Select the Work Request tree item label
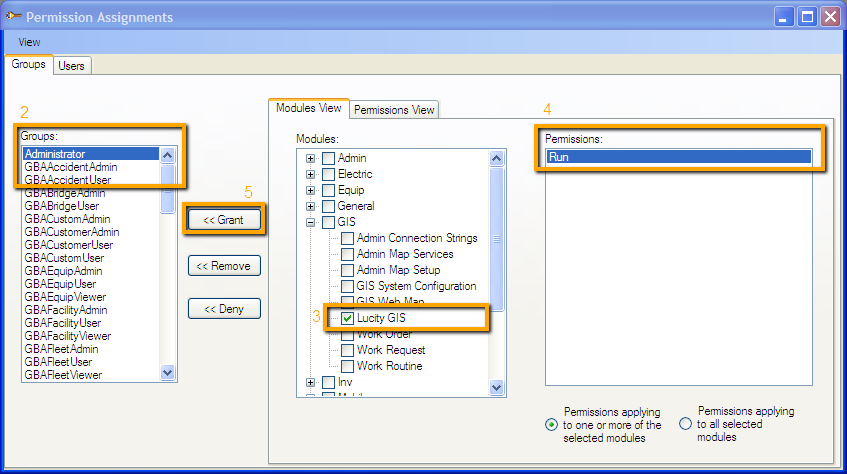 coord(391,350)
